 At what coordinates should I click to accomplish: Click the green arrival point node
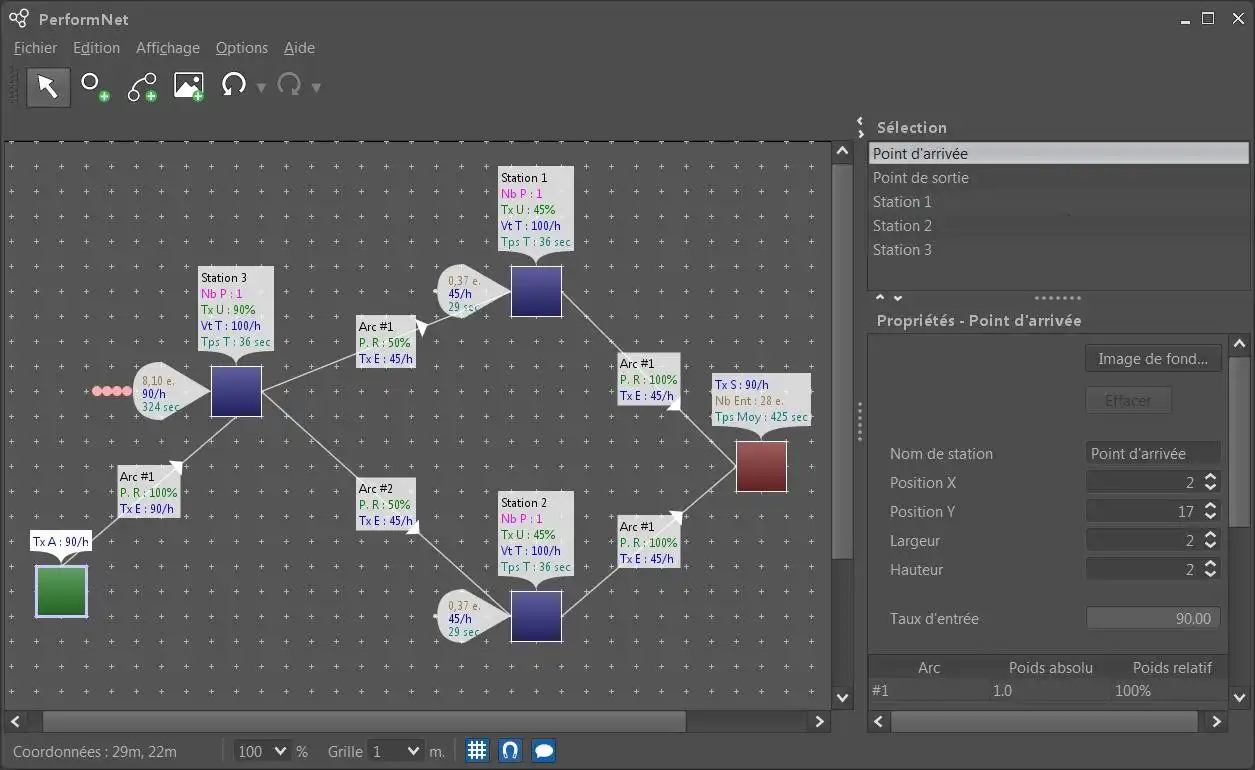(x=61, y=591)
